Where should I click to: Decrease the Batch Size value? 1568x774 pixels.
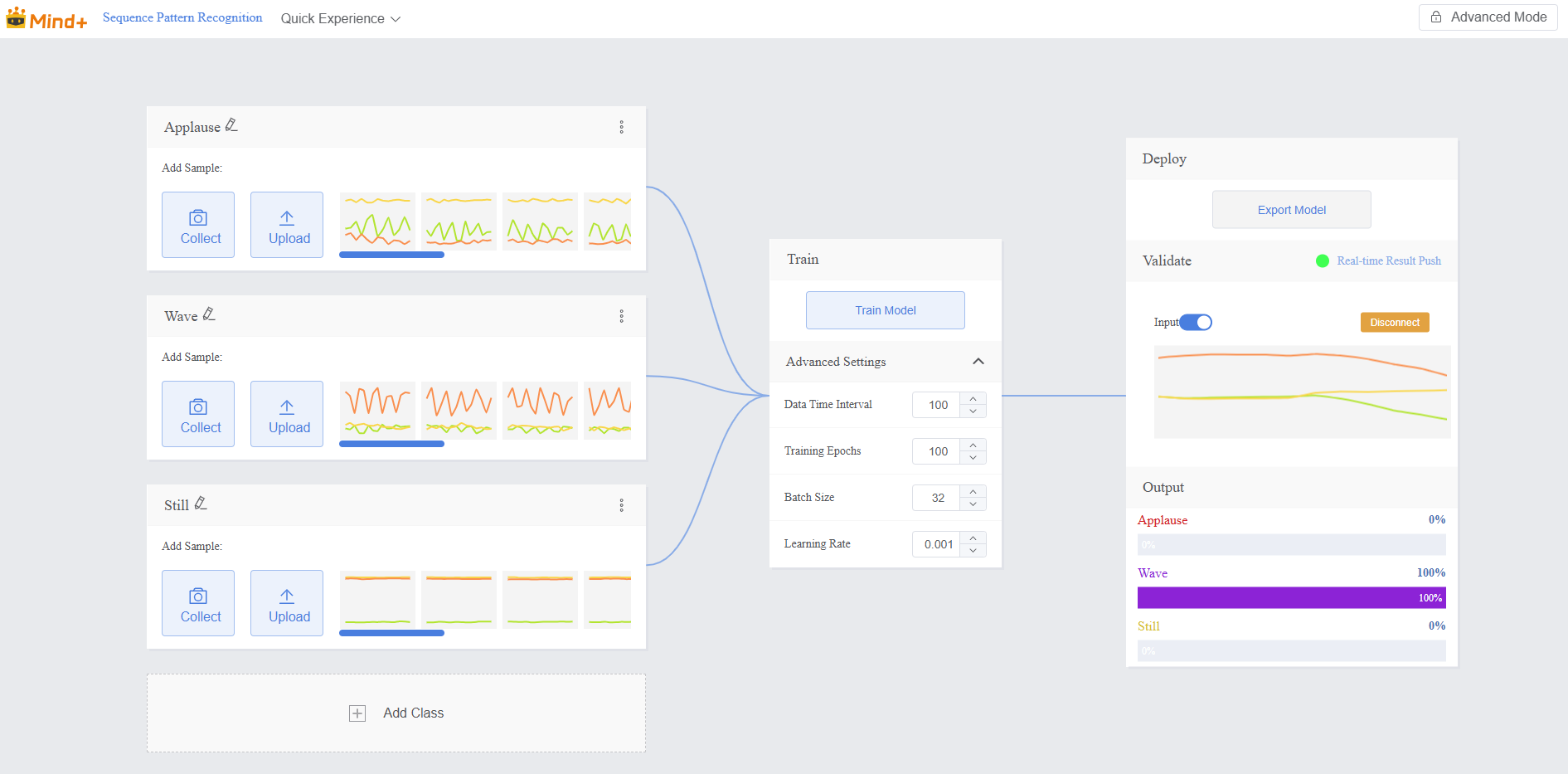pyautogui.click(x=973, y=504)
